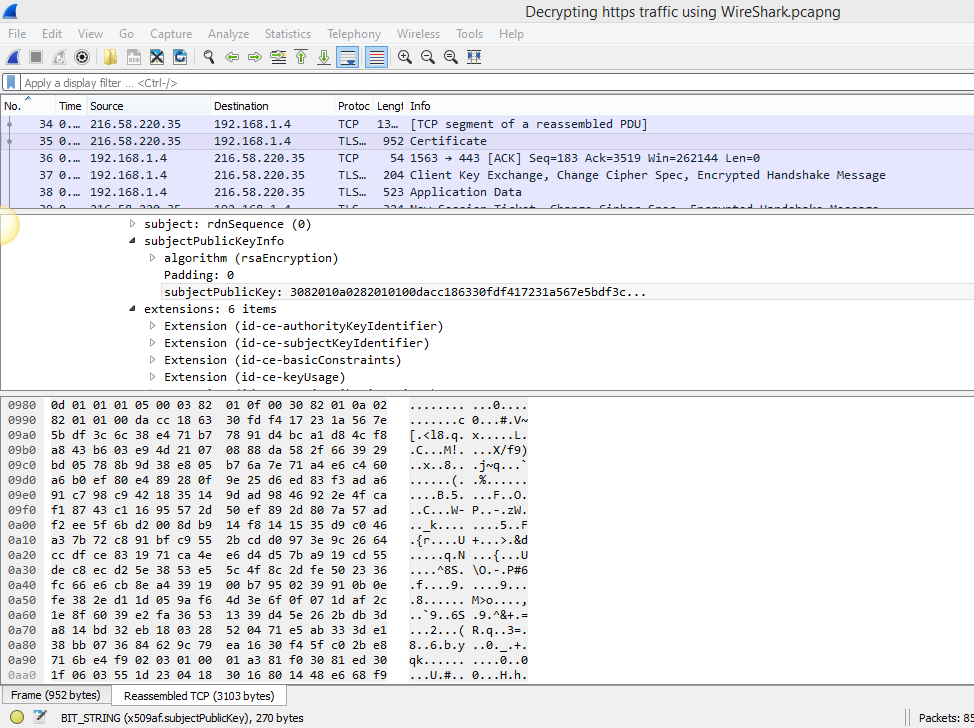Image resolution: width=974 pixels, height=728 pixels.
Task: Start capturing packets with shark fin icon
Action: click(13, 57)
